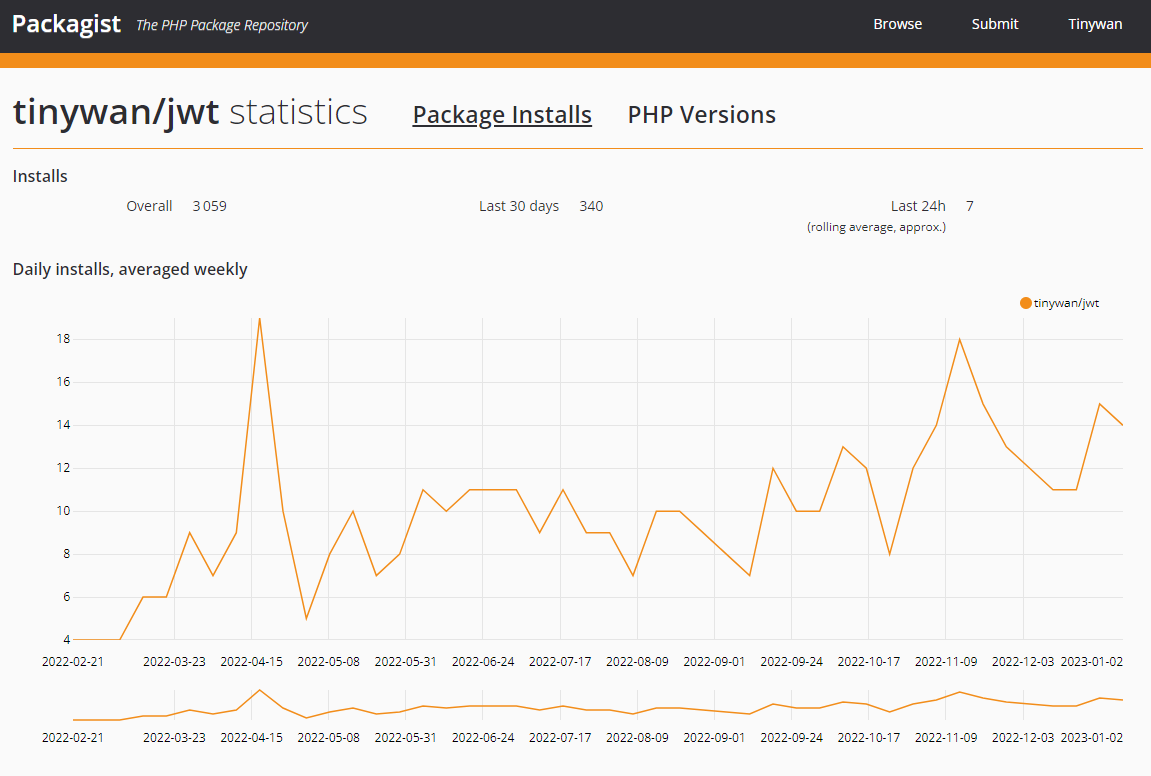
Task: Open the Browse page
Action: coord(897,24)
